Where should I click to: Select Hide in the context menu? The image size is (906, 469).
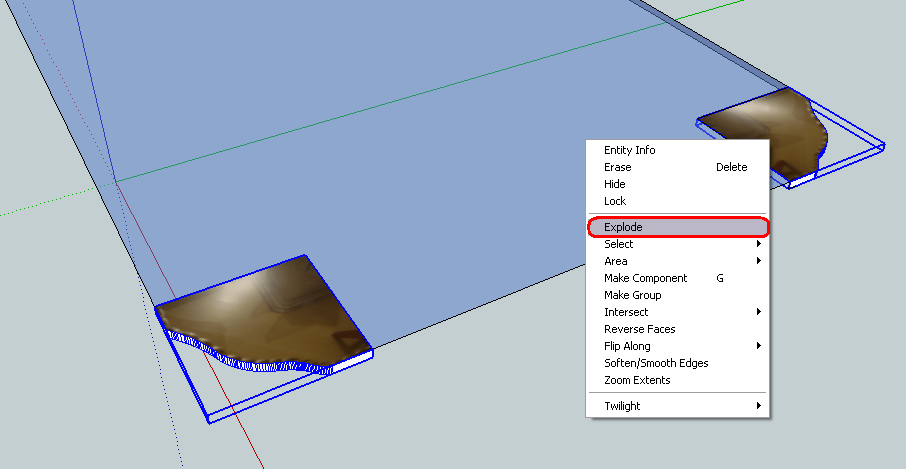click(677, 184)
